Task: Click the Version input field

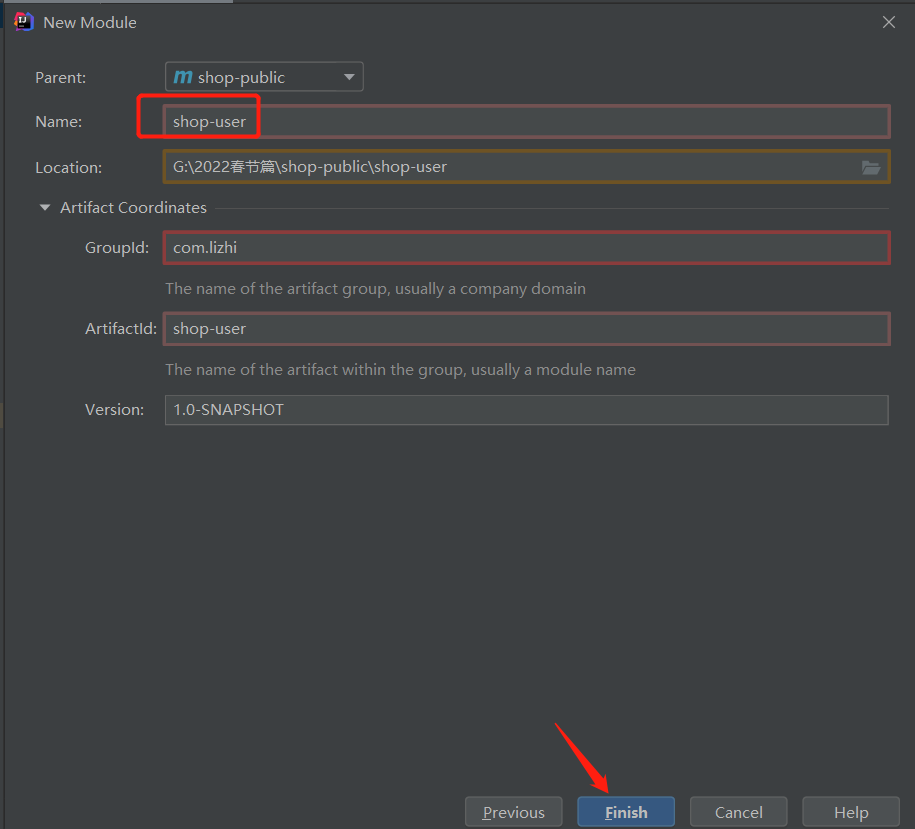Action: (x=526, y=410)
